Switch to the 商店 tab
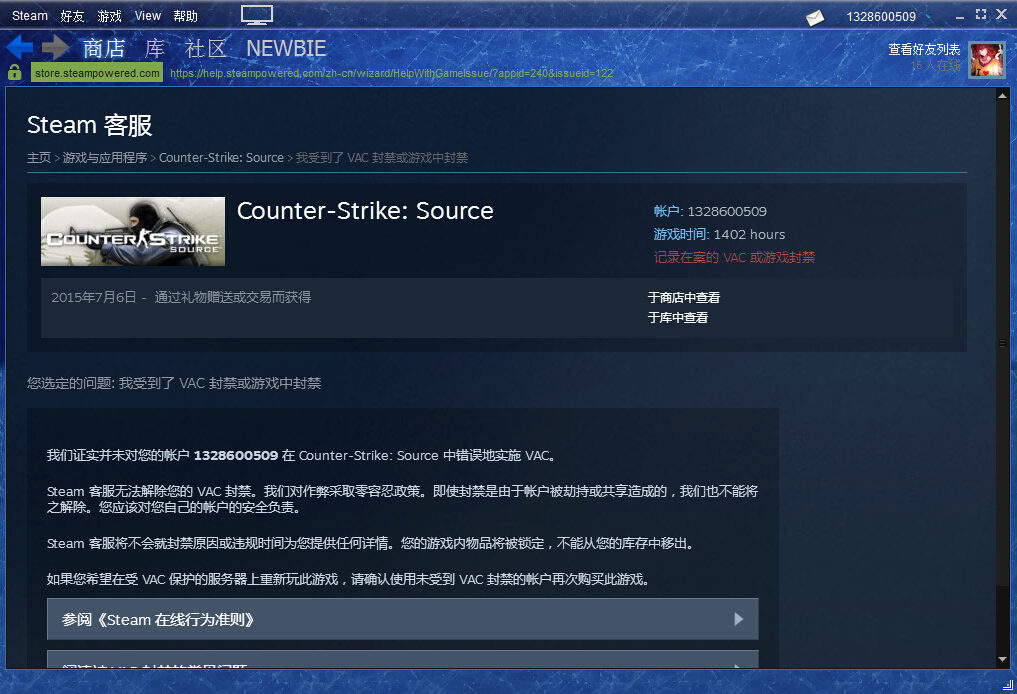This screenshot has height=694, width=1017. [104, 49]
